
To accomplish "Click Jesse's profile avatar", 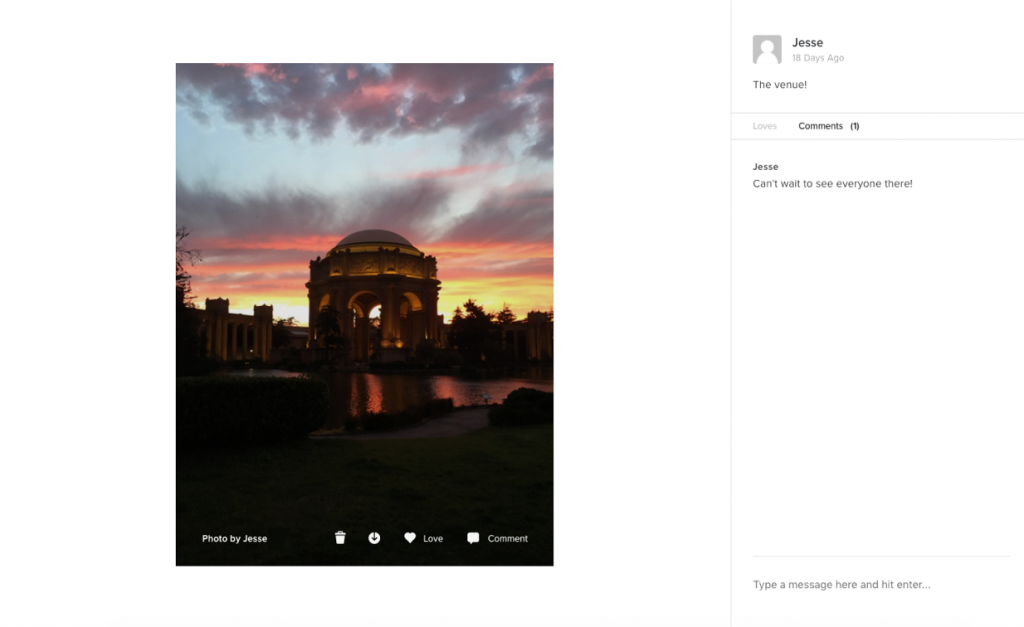I will pyautogui.click(x=767, y=50).
